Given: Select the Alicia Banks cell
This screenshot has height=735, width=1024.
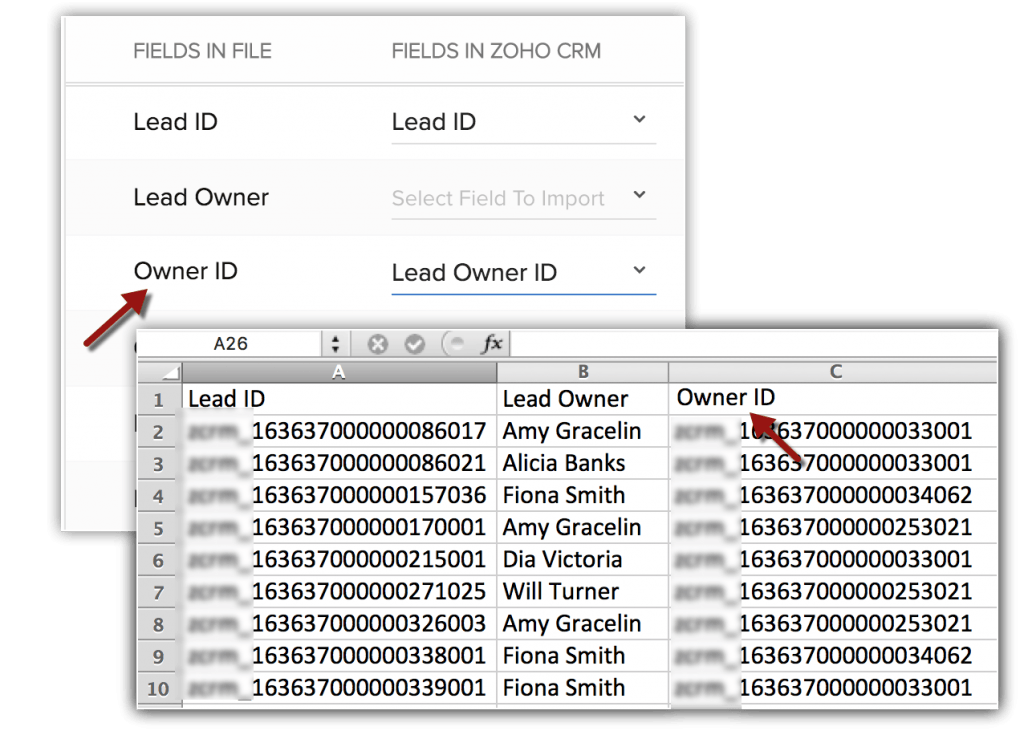Looking at the screenshot, I should 582,463.
